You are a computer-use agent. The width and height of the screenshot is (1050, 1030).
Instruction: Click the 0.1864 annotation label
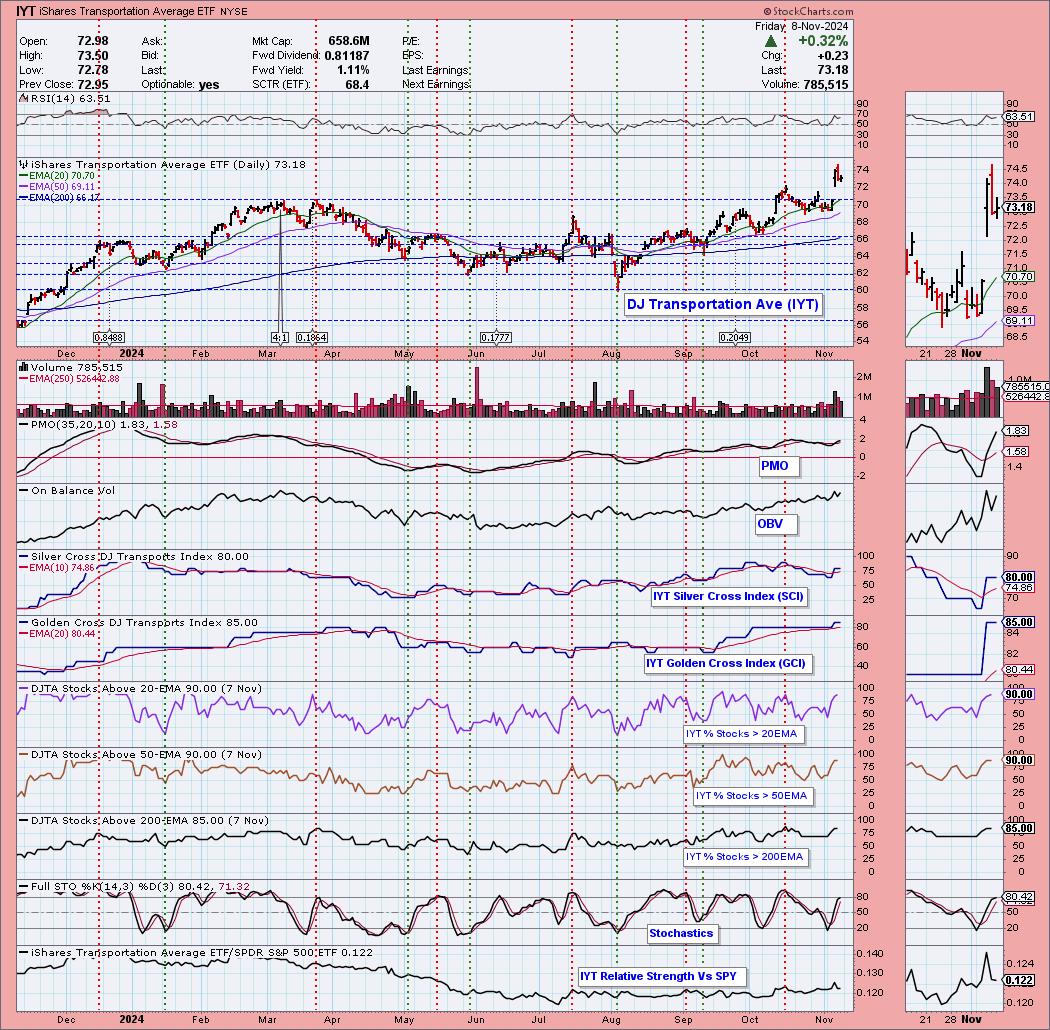pyautogui.click(x=311, y=337)
